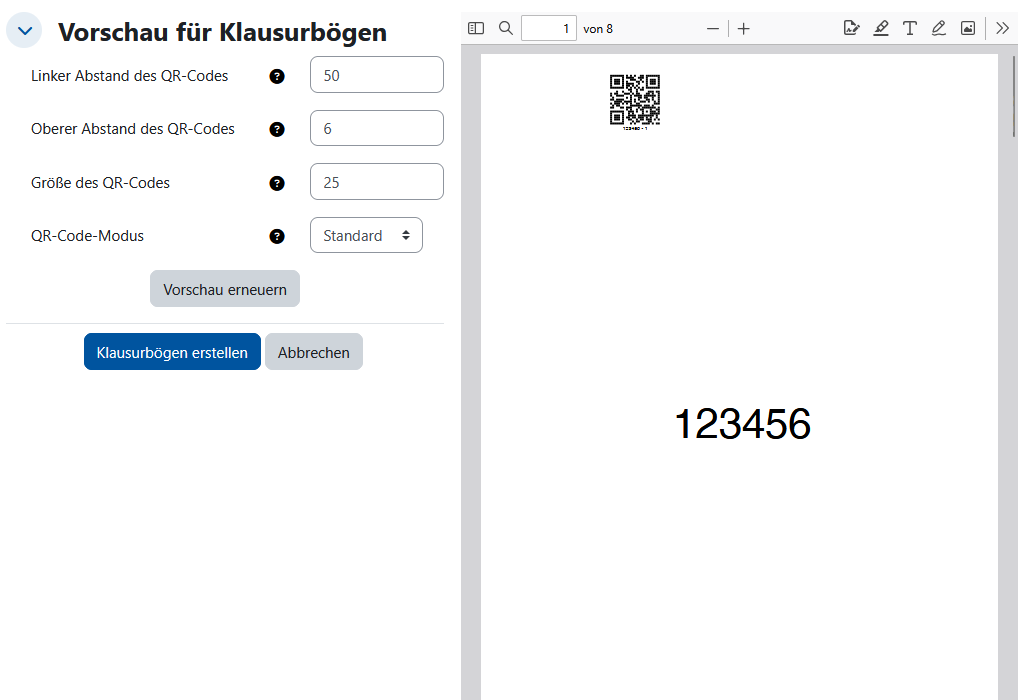Cancel with the Abbrechen button

pyautogui.click(x=313, y=351)
